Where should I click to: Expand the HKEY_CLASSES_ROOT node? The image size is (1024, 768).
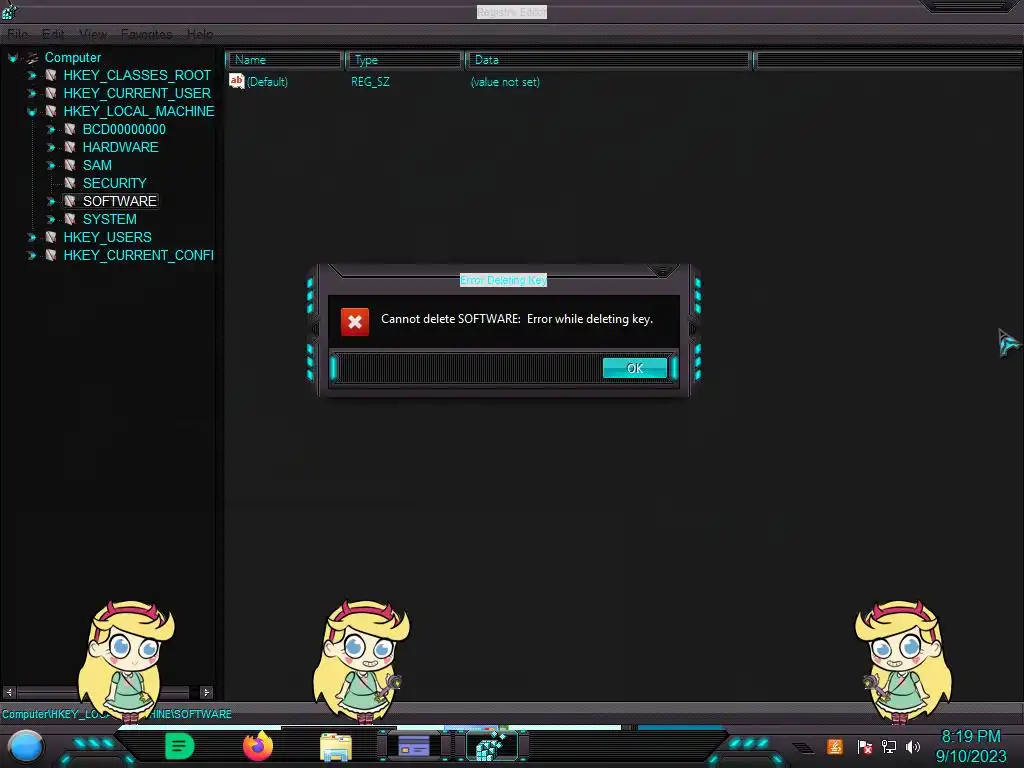click(31, 76)
